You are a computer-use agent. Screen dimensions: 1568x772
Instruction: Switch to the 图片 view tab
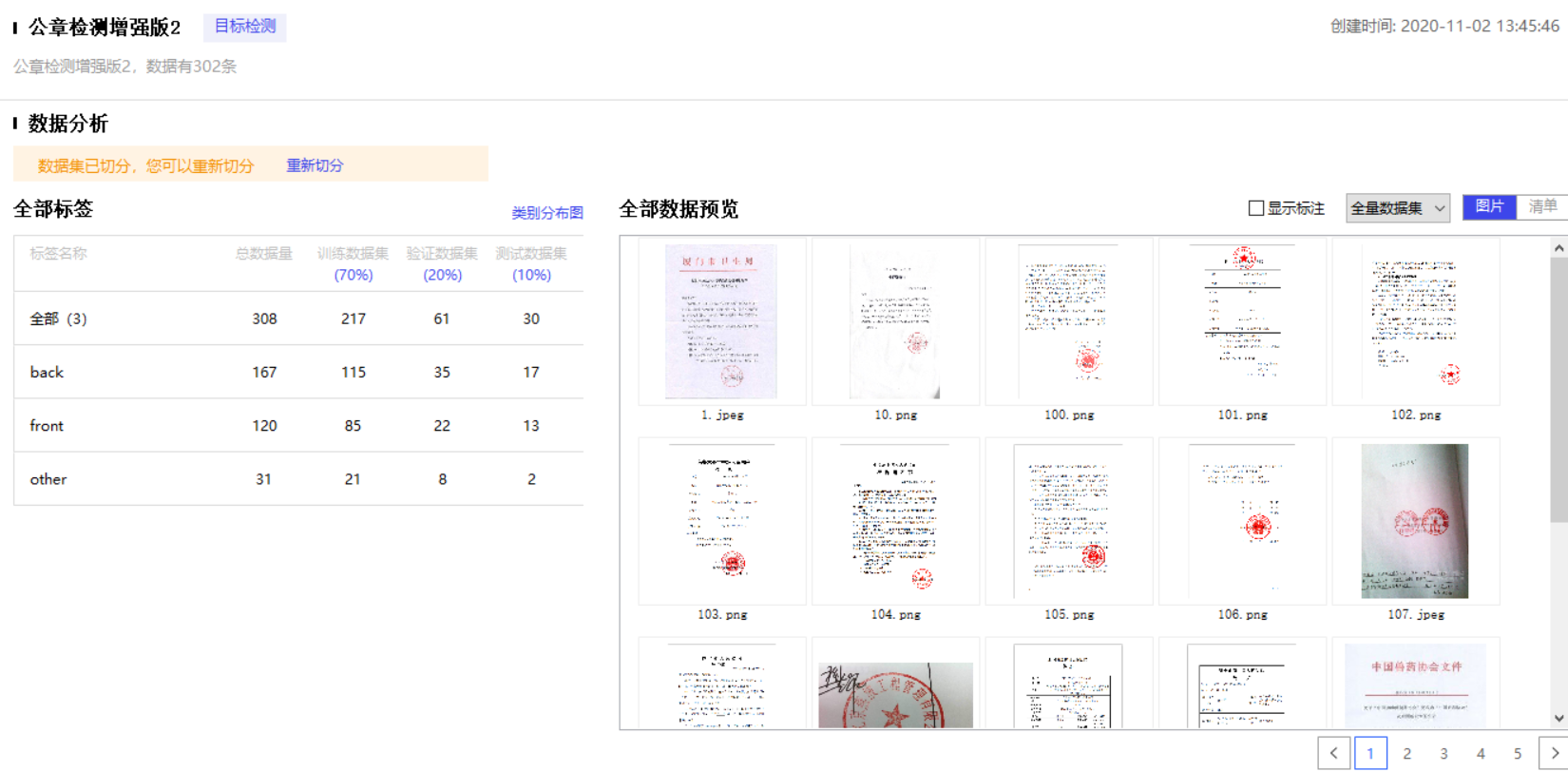coord(1489,206)
